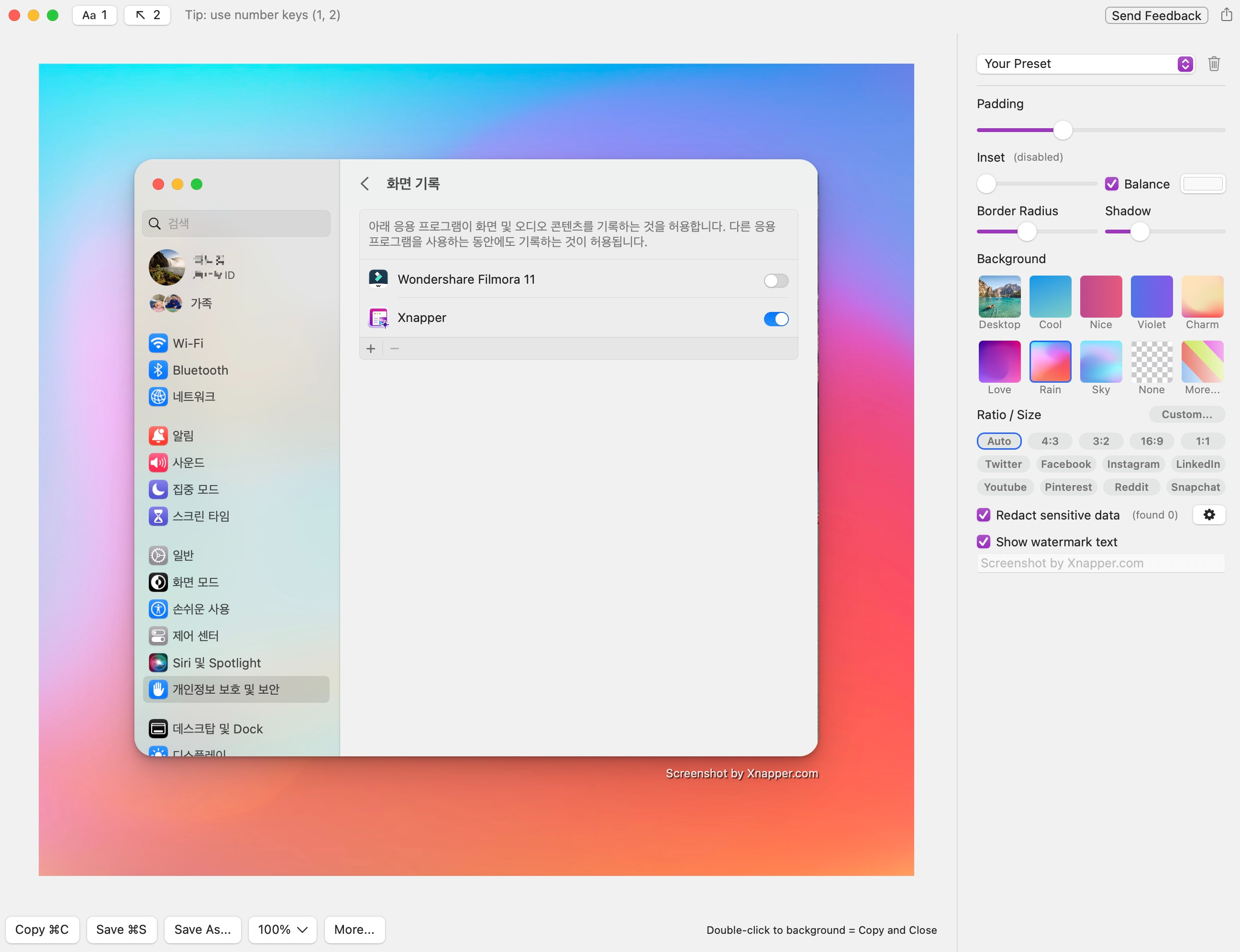Open the Your Preset dropdown
1240x952 pixels.
point(1085,64)
